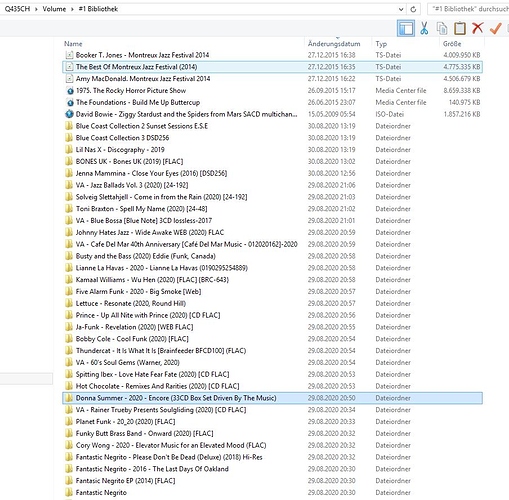The height and width of the screenshot is (500, 509).
Task: Click the Booker T. Jones file icon
Action: pyautogui.click(x=69, y=55)
